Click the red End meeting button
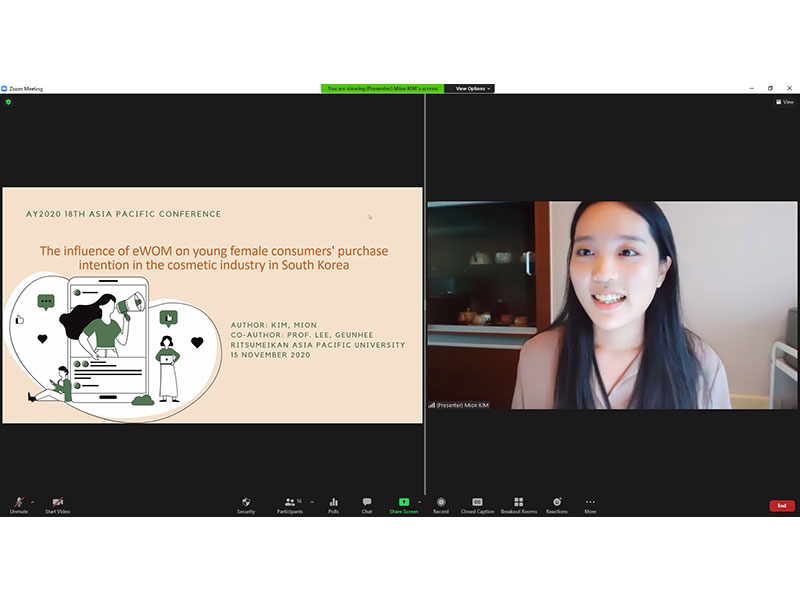800x600 pixels. (x=782, y=506)
